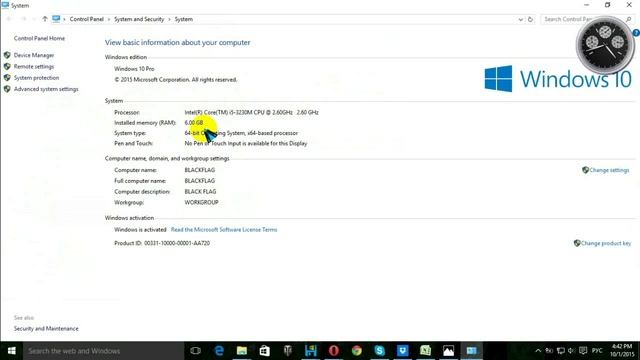Screen dimensions: 640x360
Task: Open the Windows Store taskbar icon
Action: click(x=264, y=351)
